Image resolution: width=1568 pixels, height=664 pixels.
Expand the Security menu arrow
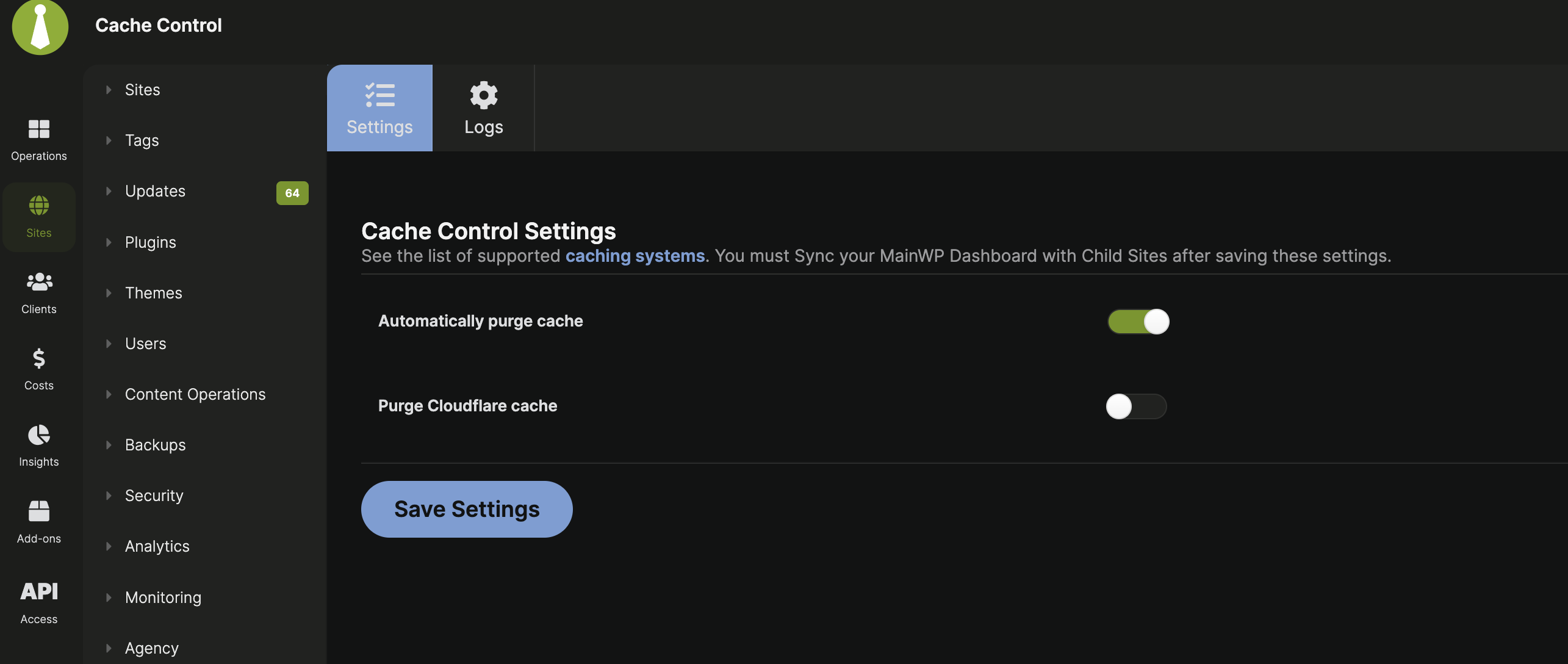coord(109,496)
